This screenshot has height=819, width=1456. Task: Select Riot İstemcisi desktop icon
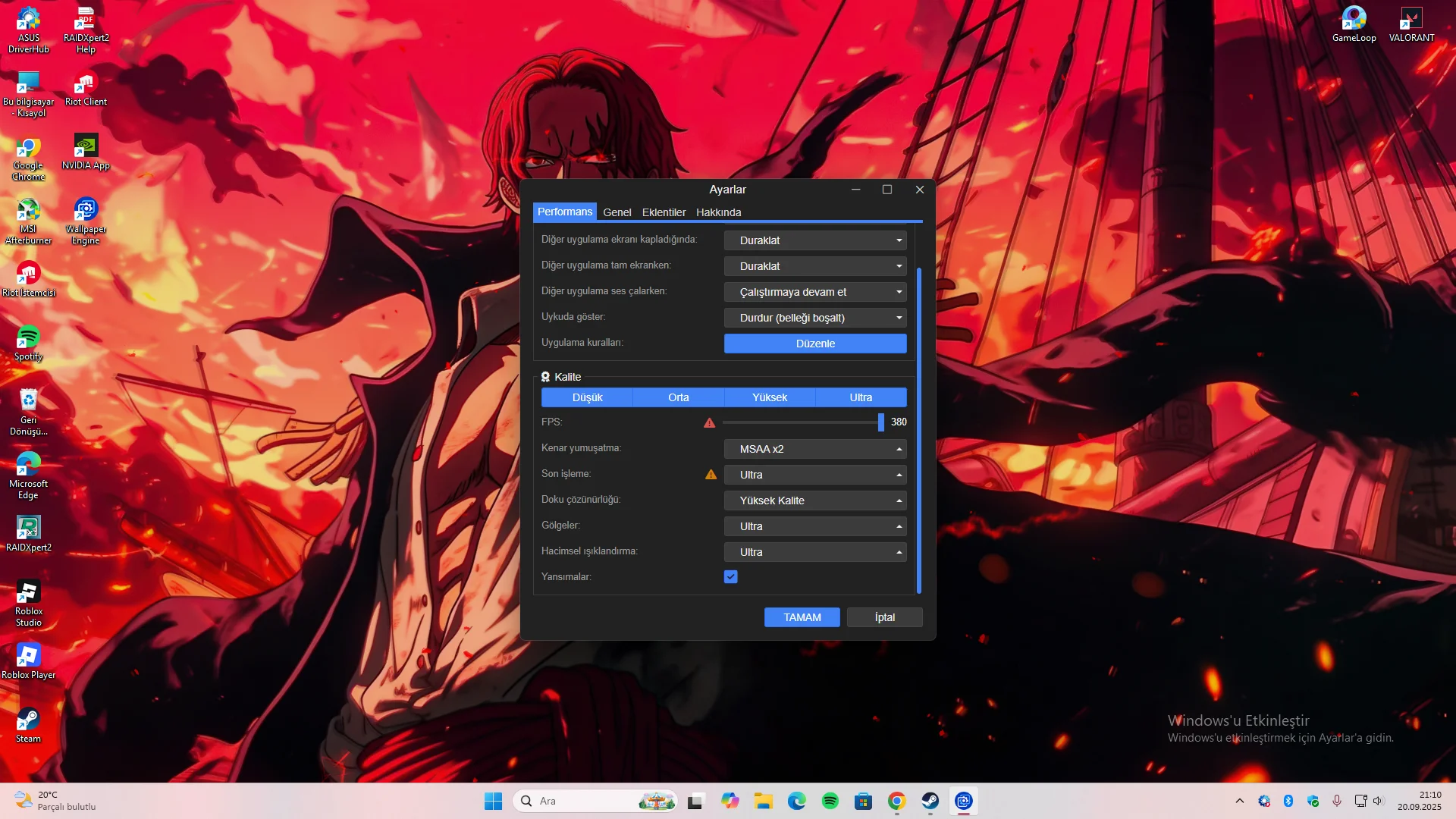[x=29, y=279]
